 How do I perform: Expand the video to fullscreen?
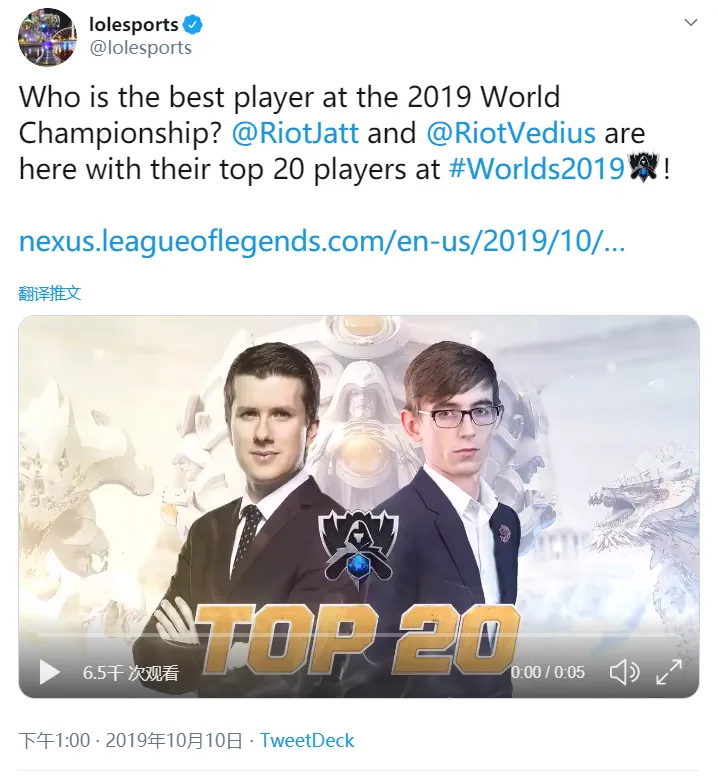(669, 672)
